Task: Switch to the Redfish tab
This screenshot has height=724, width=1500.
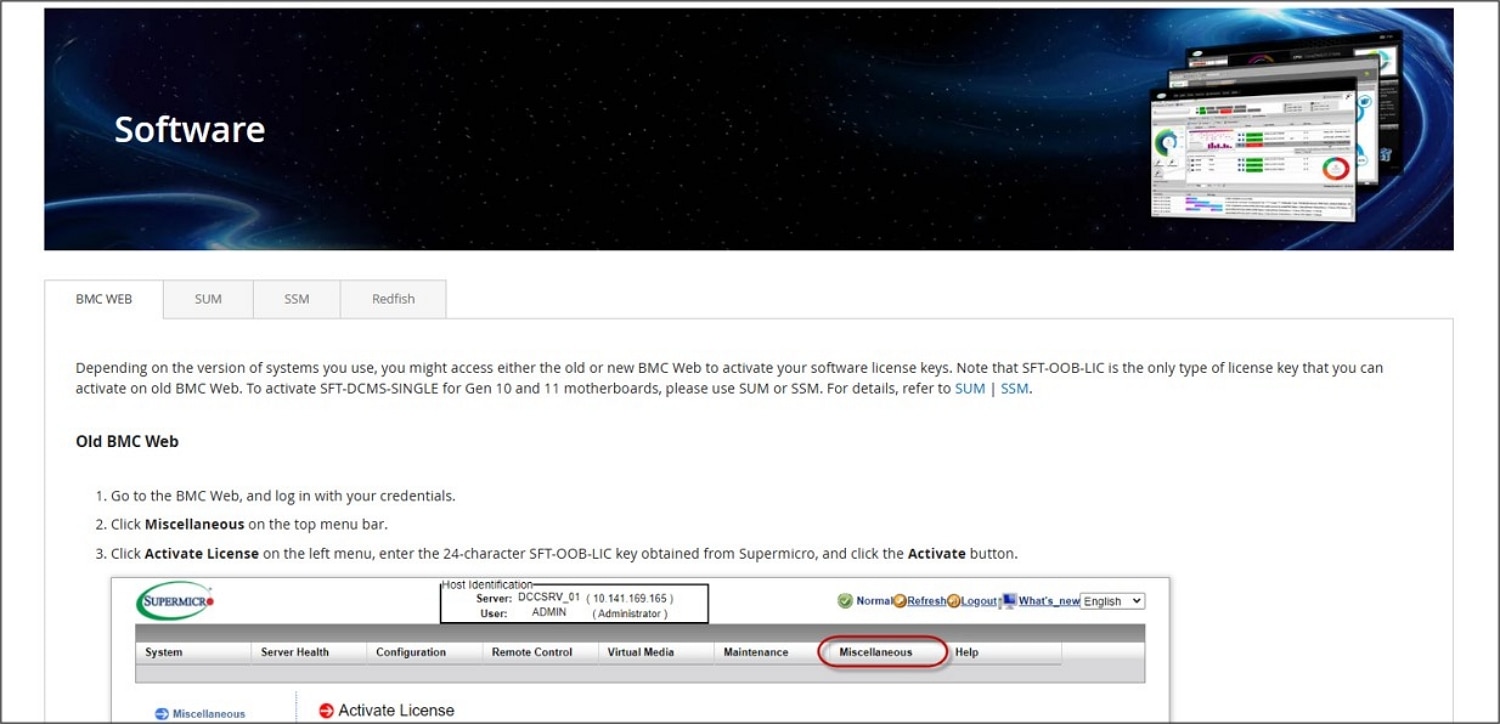Action: tap(393, 299)
